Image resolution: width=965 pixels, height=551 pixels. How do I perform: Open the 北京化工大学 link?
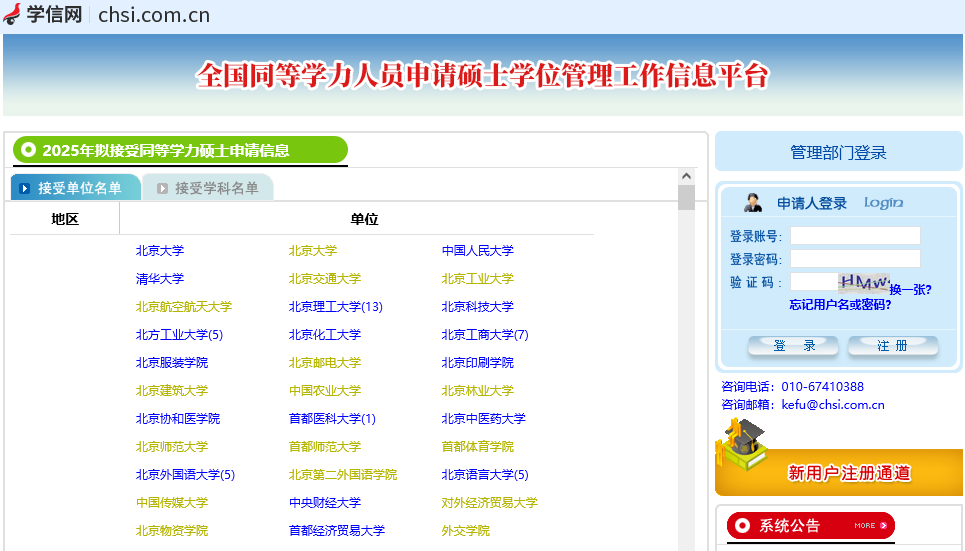(325, 334)
